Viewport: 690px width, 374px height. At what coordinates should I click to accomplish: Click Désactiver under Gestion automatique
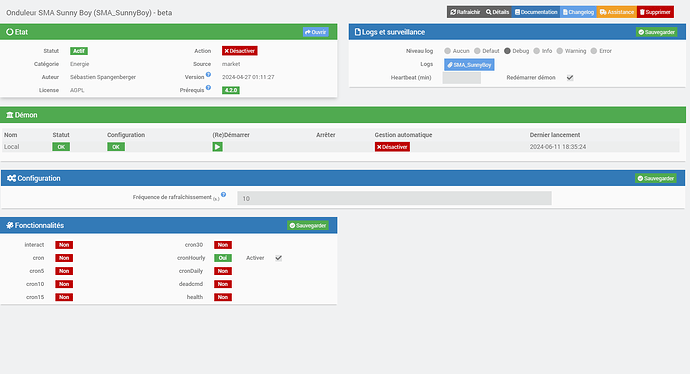[x=392, y=147]
